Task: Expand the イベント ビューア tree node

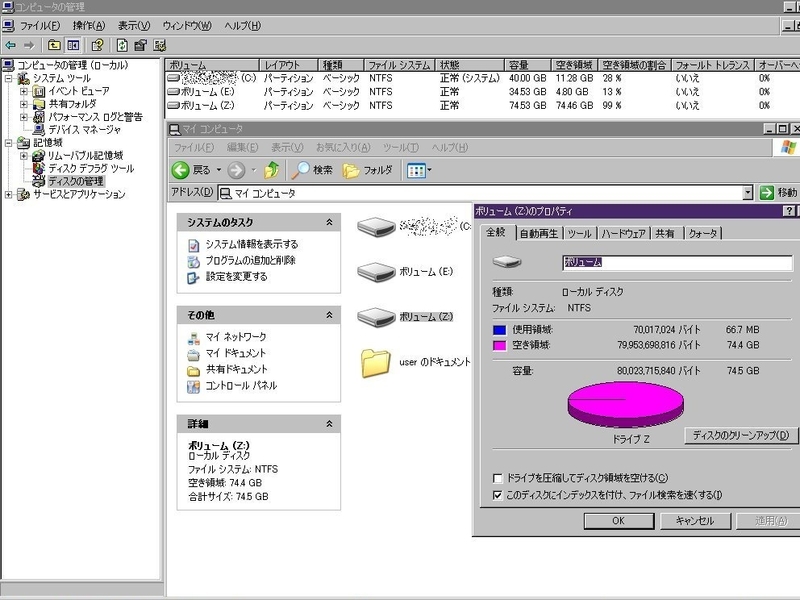Action: point(23,91)
